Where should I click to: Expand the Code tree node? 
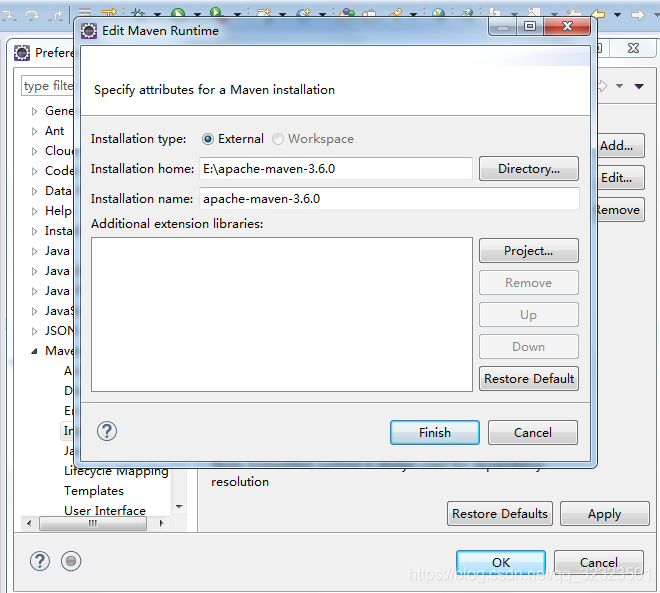point(35,171)
